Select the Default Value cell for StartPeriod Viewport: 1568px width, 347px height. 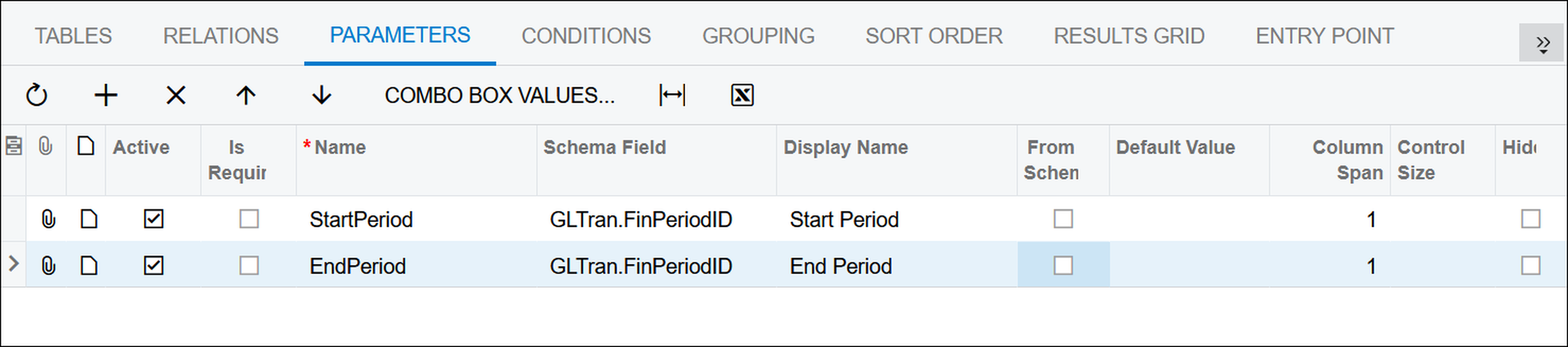[1189, 218]
